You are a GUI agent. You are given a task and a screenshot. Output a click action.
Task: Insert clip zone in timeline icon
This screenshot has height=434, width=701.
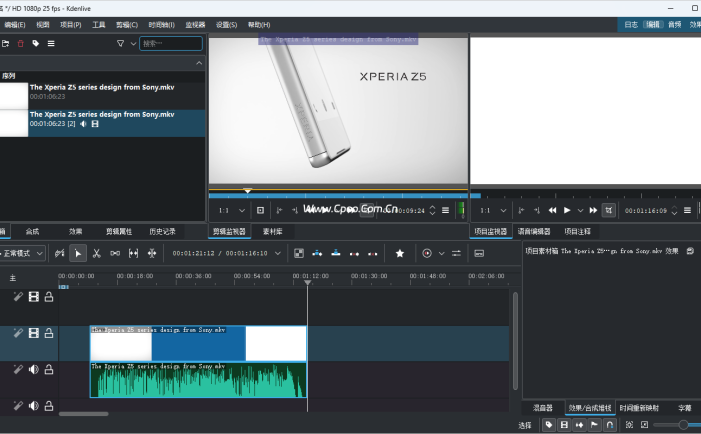(317, 253)
